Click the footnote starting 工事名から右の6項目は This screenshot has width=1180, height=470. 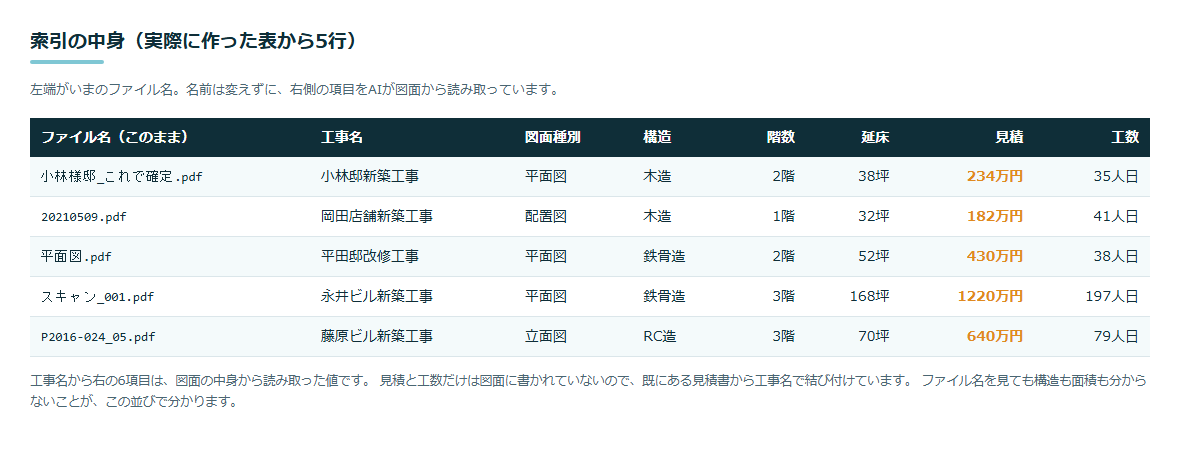[588, 391]
